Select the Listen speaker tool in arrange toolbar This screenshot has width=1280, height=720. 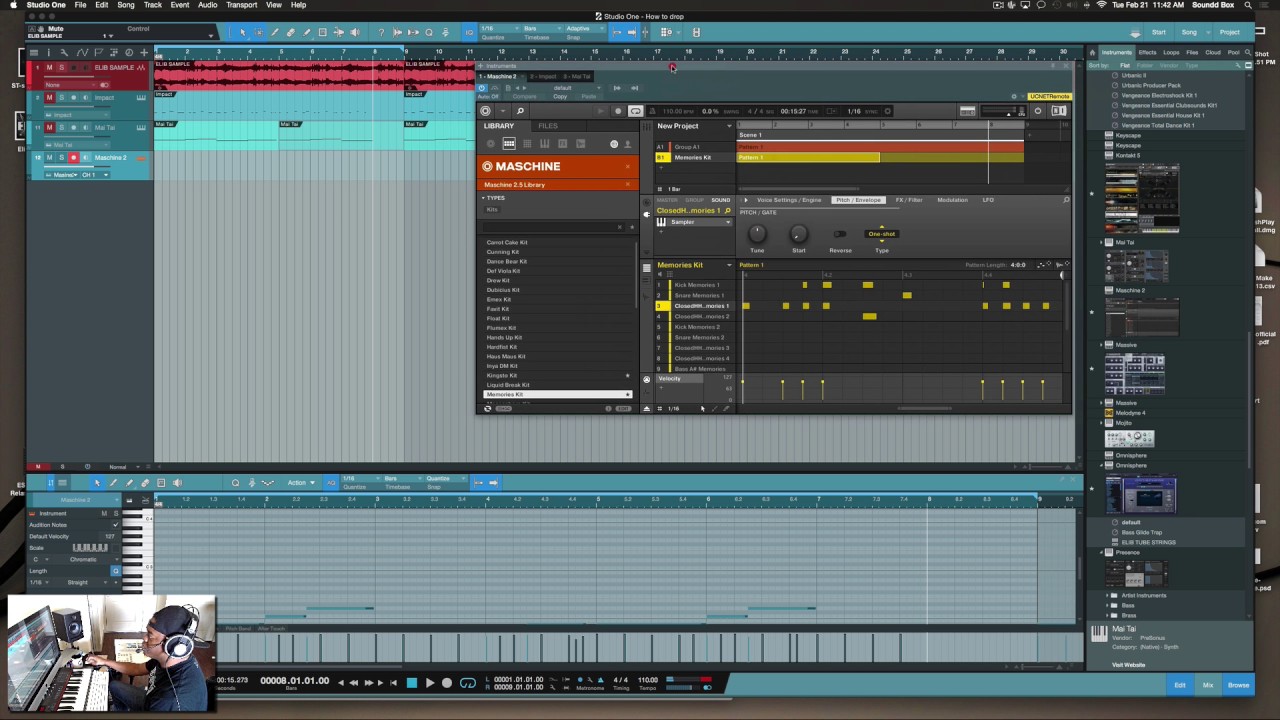[355, 32]
